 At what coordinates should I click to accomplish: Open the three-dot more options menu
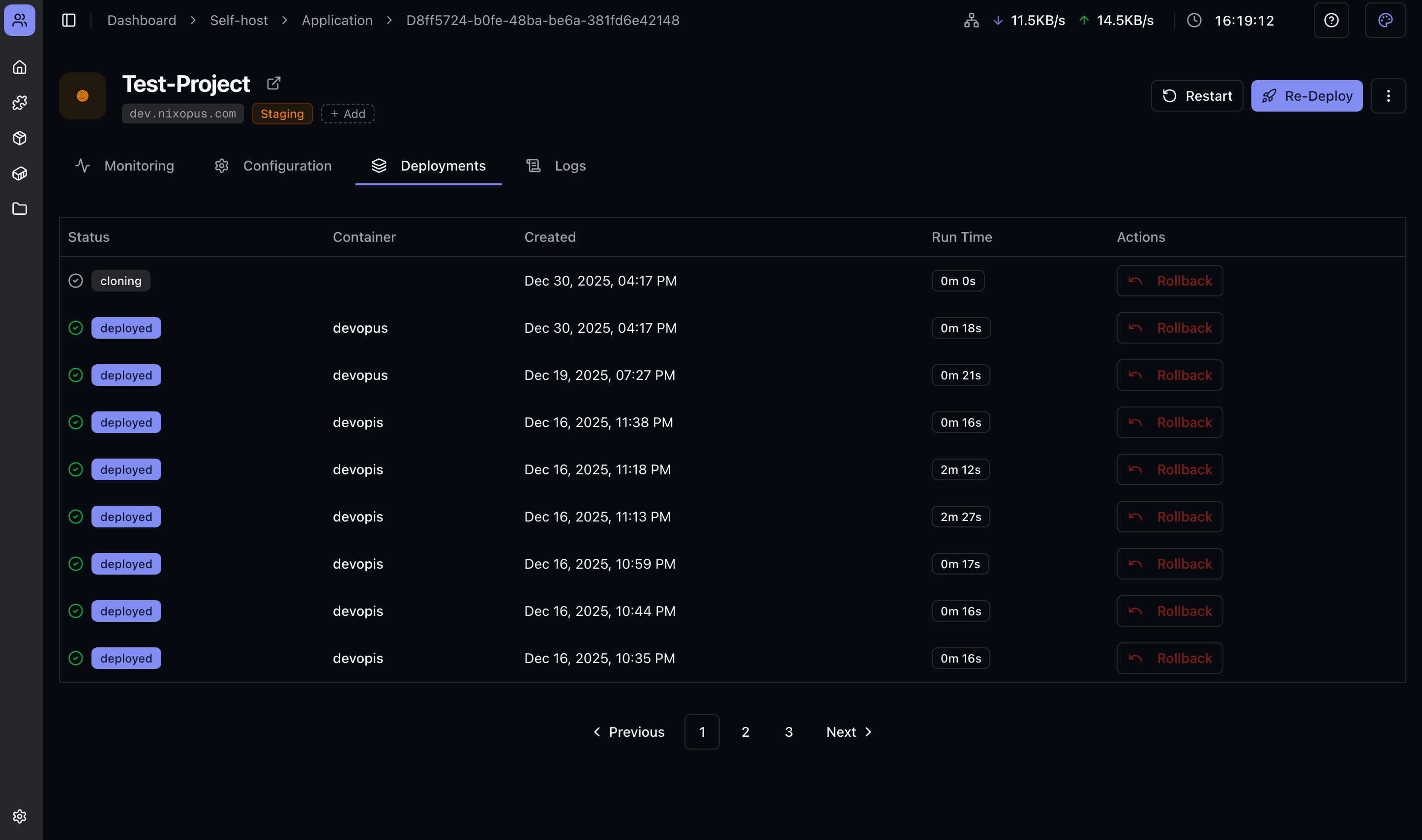(x=1388, y=96)
